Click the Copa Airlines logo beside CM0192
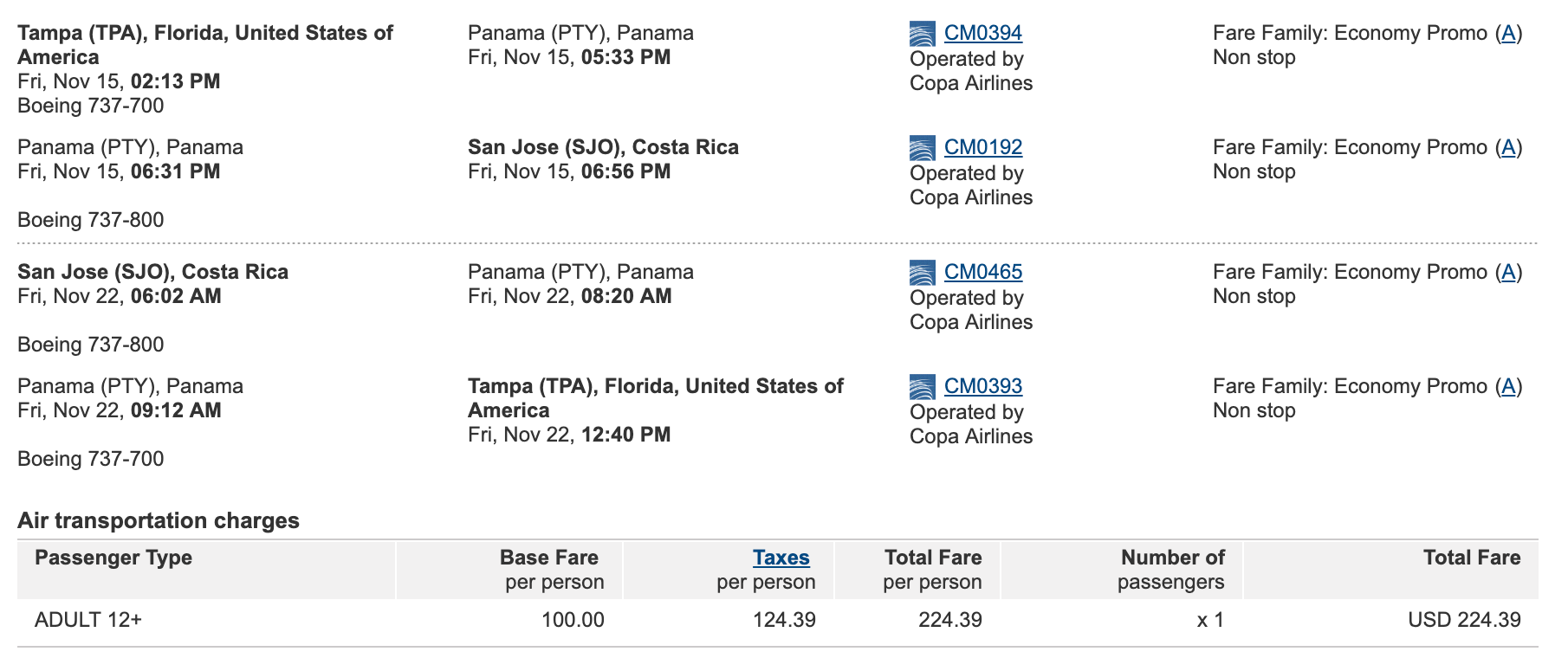The width and height of the screenshot is (1568, 658). click(922, 148)
